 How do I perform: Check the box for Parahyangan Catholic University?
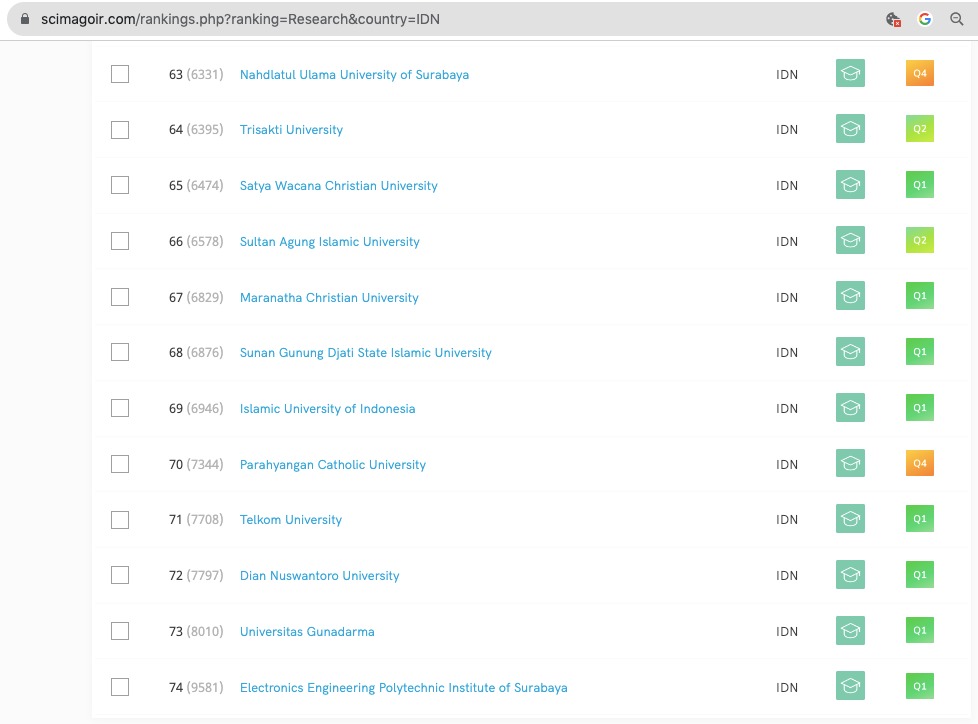[x=120, y=464]
